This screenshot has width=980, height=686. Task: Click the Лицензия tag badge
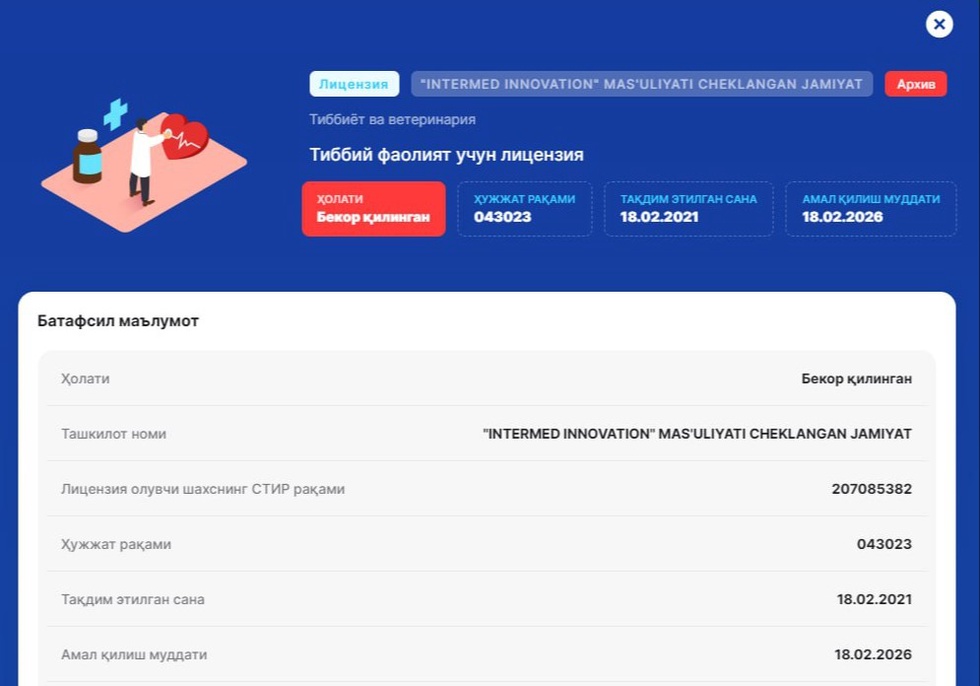pyautogui.click(x=354, y=84)
